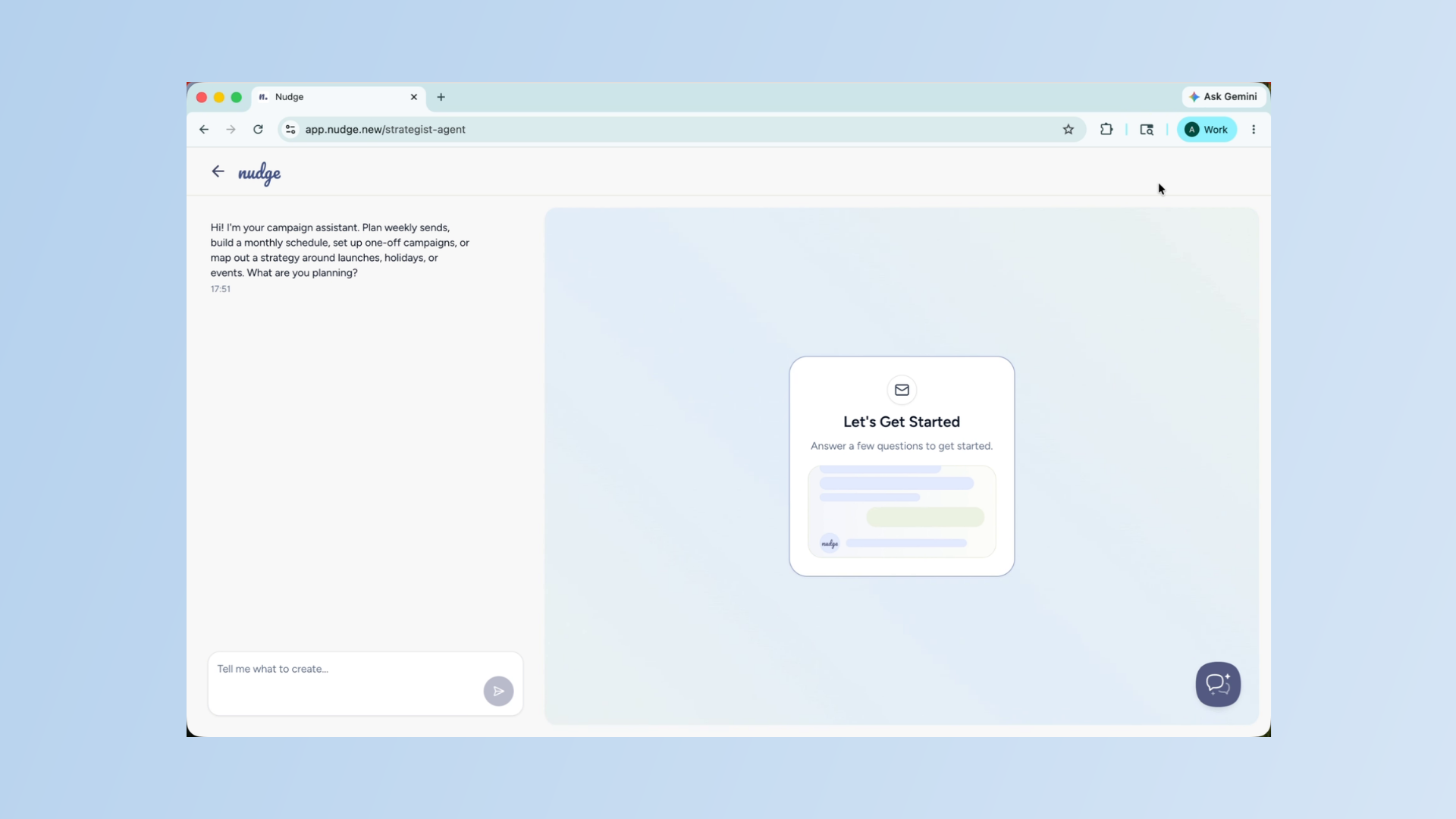
Task: Click the address bar URL app.nudge.new/strategist-agent
Action: pyautogui.click(x=385, y=130)
